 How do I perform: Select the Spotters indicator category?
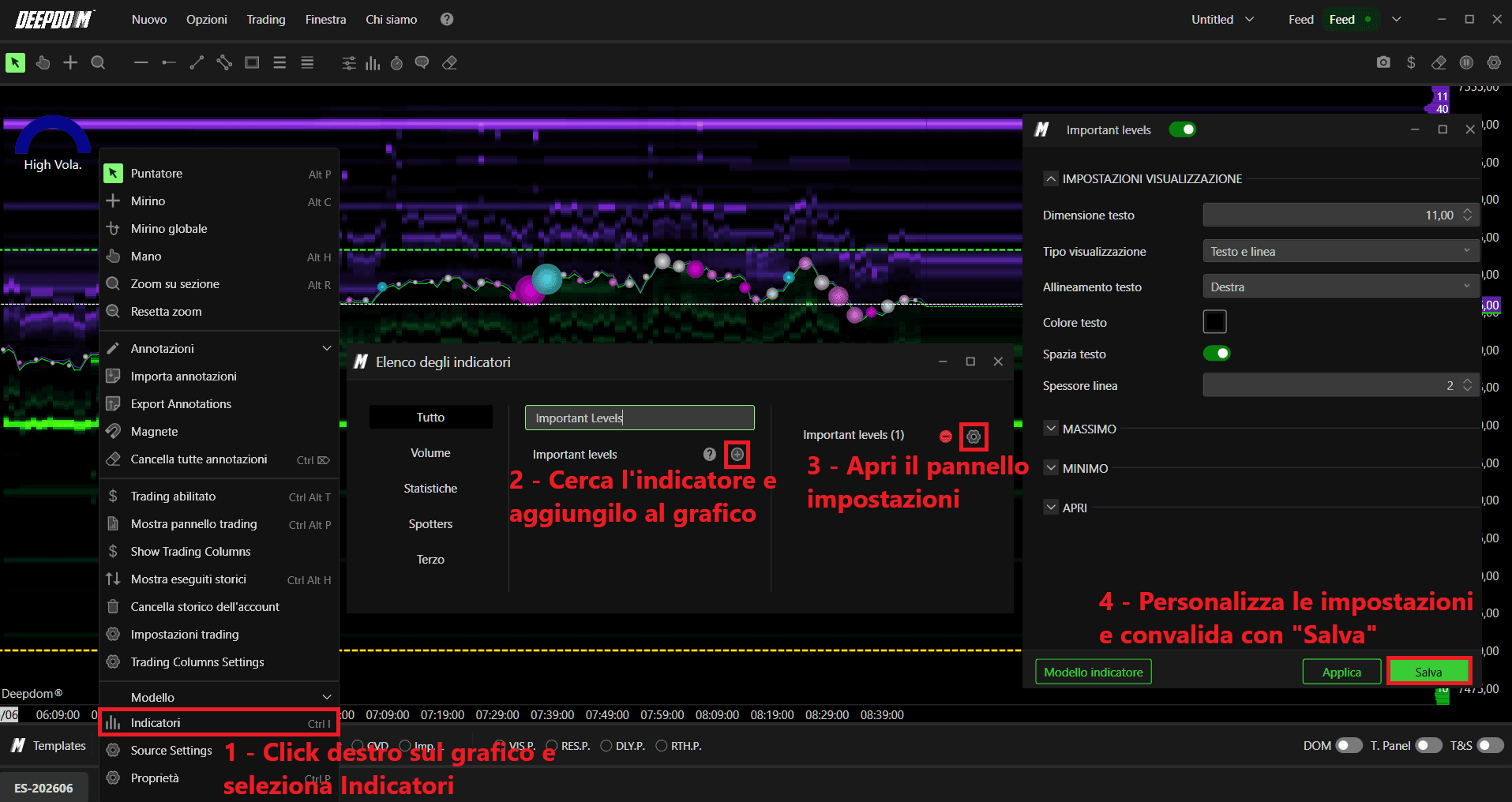pos(430,523)
